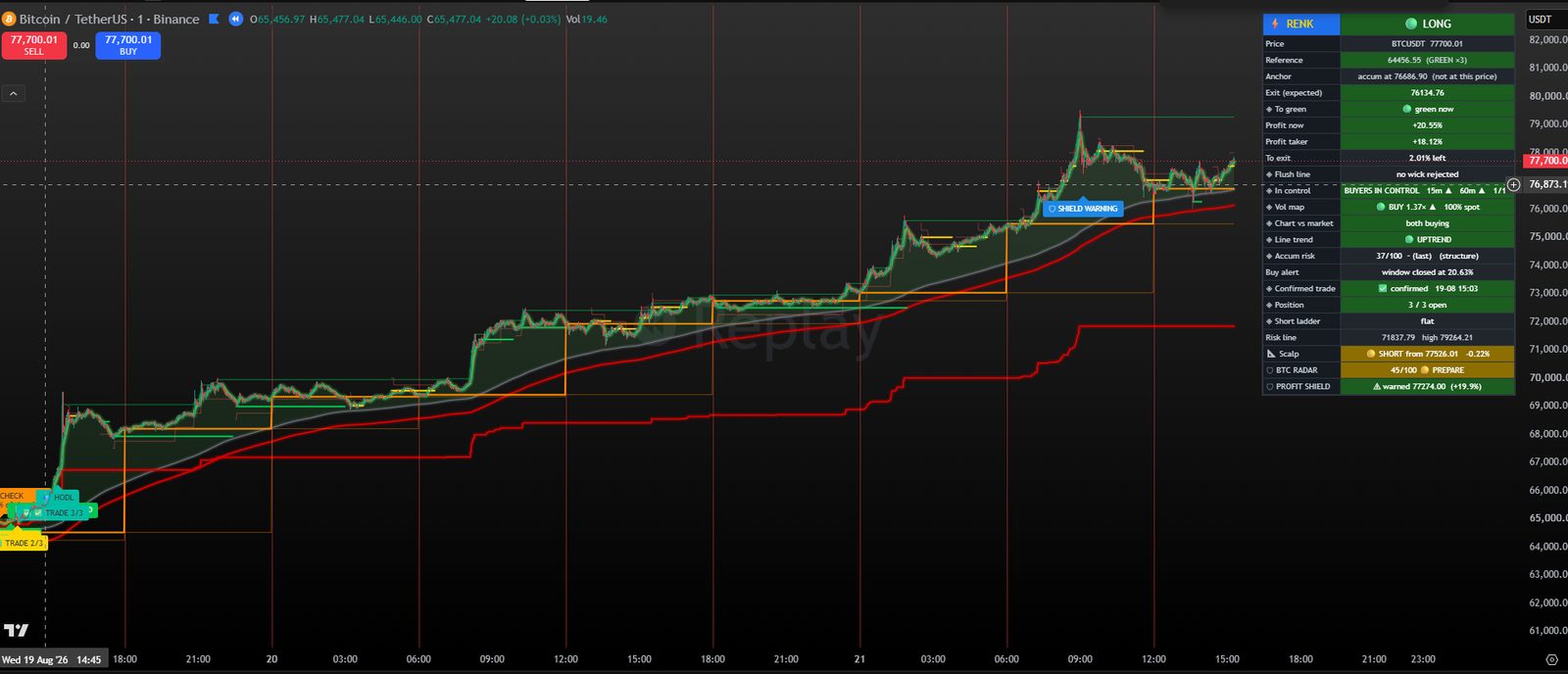Image resolution: width=1568 pixels, height=674 pixels.
Task: Click the 'green now' cell in To green row
Action: click(x=1427, y=109)
